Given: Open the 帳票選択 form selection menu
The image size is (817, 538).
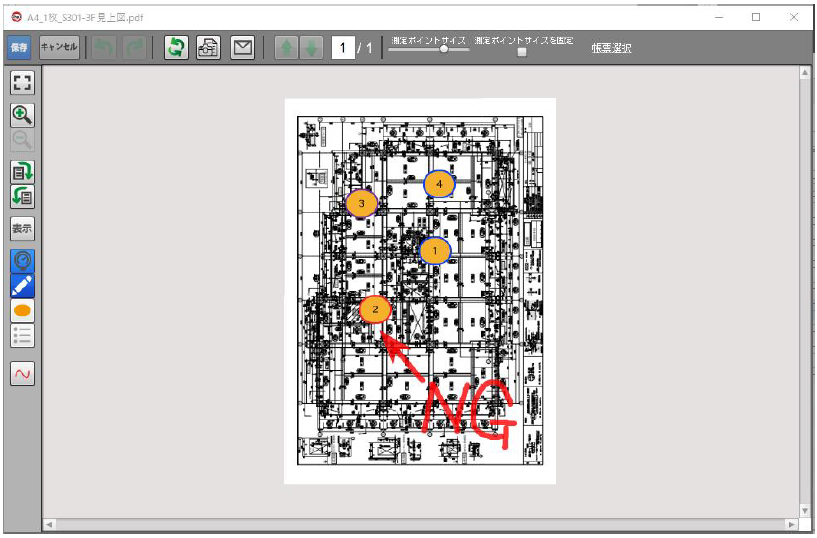Looking at the screenshot, I should 610,48.
